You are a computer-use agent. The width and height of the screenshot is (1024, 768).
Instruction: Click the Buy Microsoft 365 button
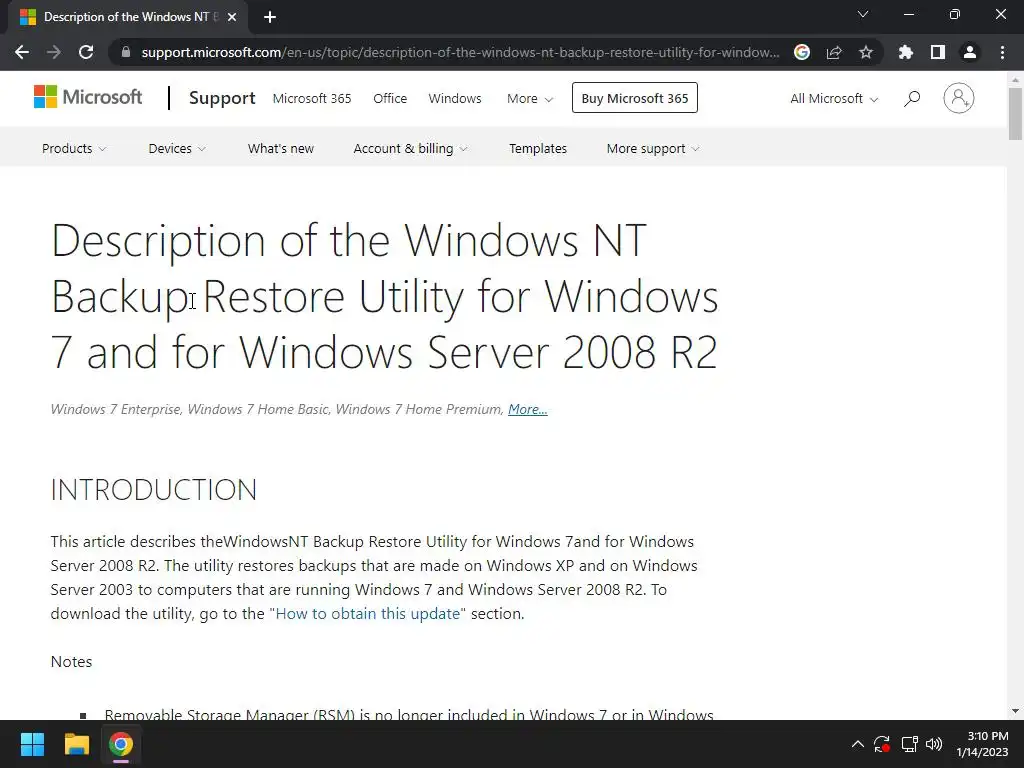pyautogui.click(x=635, y=98)
